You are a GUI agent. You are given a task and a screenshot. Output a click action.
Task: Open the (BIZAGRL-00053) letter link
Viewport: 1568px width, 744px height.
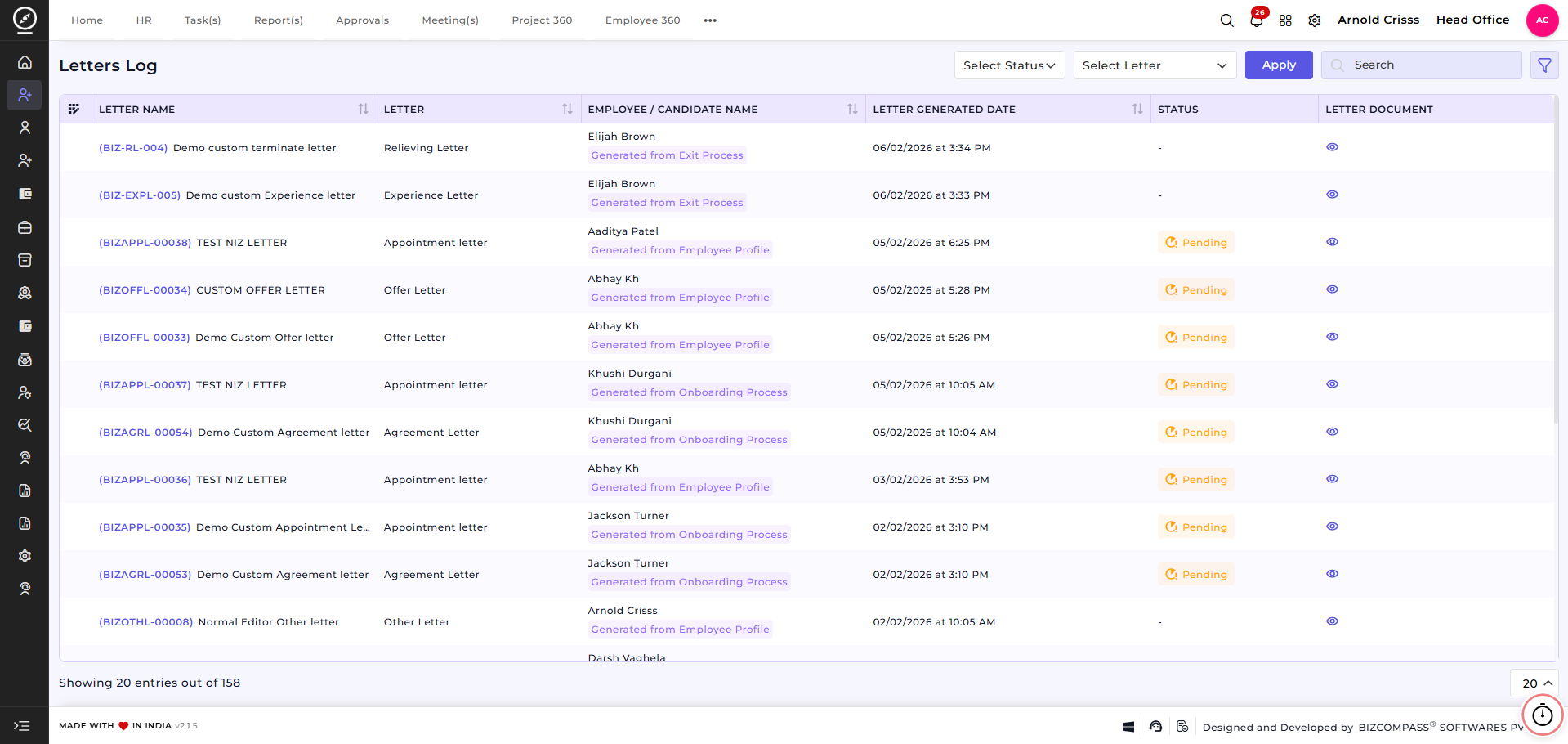pos(145,575)
